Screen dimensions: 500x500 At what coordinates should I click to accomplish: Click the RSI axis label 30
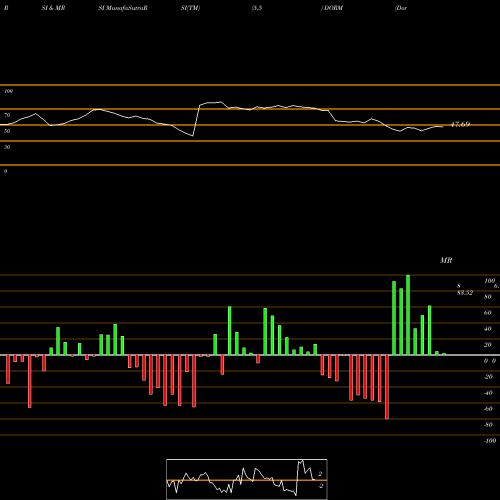[x=7, y=147]
